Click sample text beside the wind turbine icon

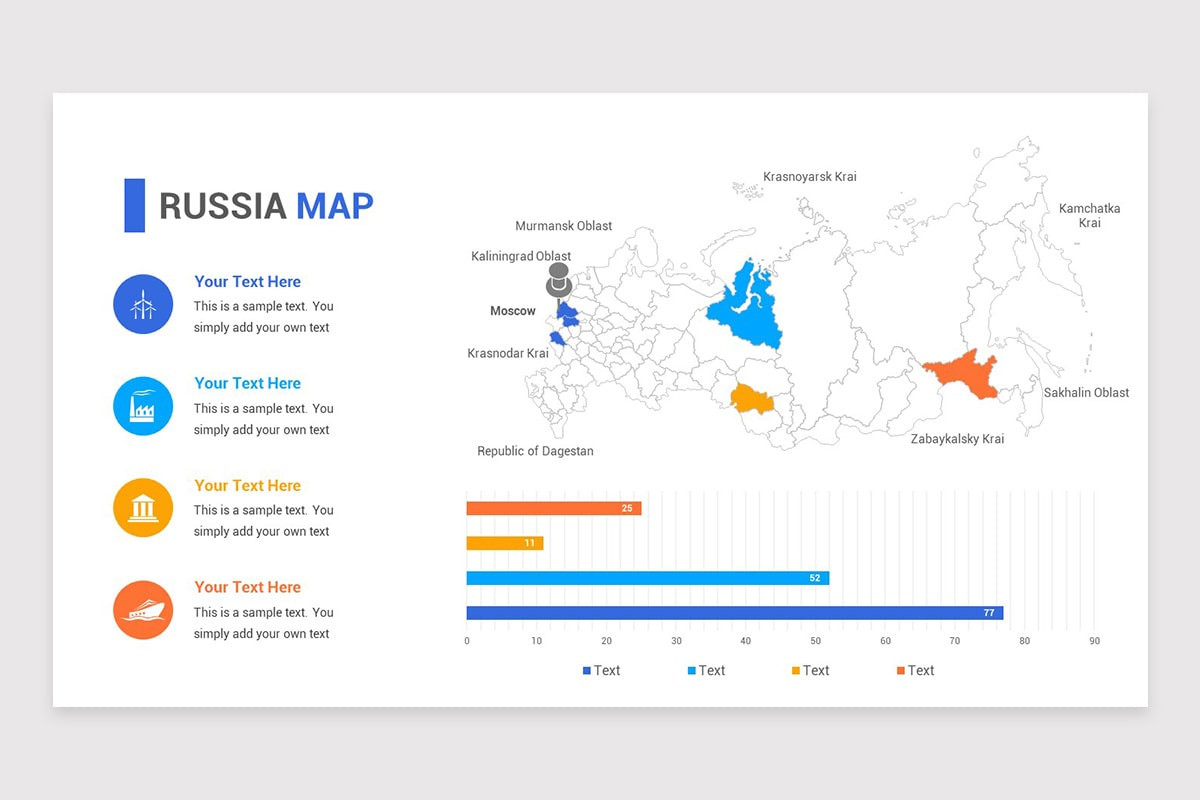(x=263, y=317)
